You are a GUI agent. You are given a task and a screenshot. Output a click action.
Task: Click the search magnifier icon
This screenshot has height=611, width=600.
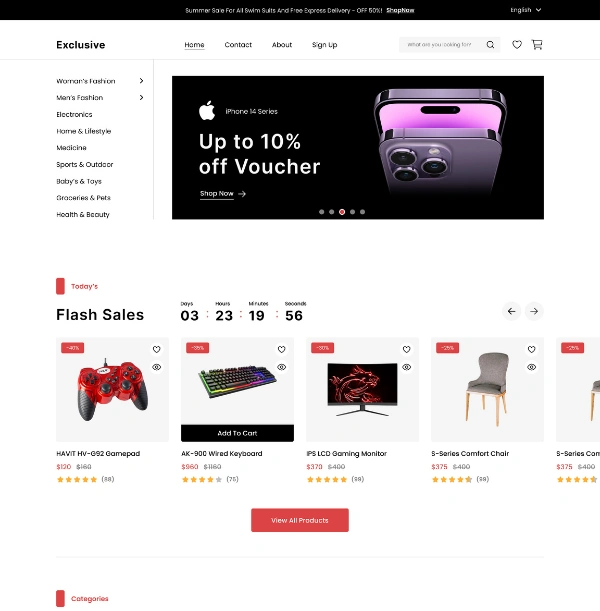[490, 45]
